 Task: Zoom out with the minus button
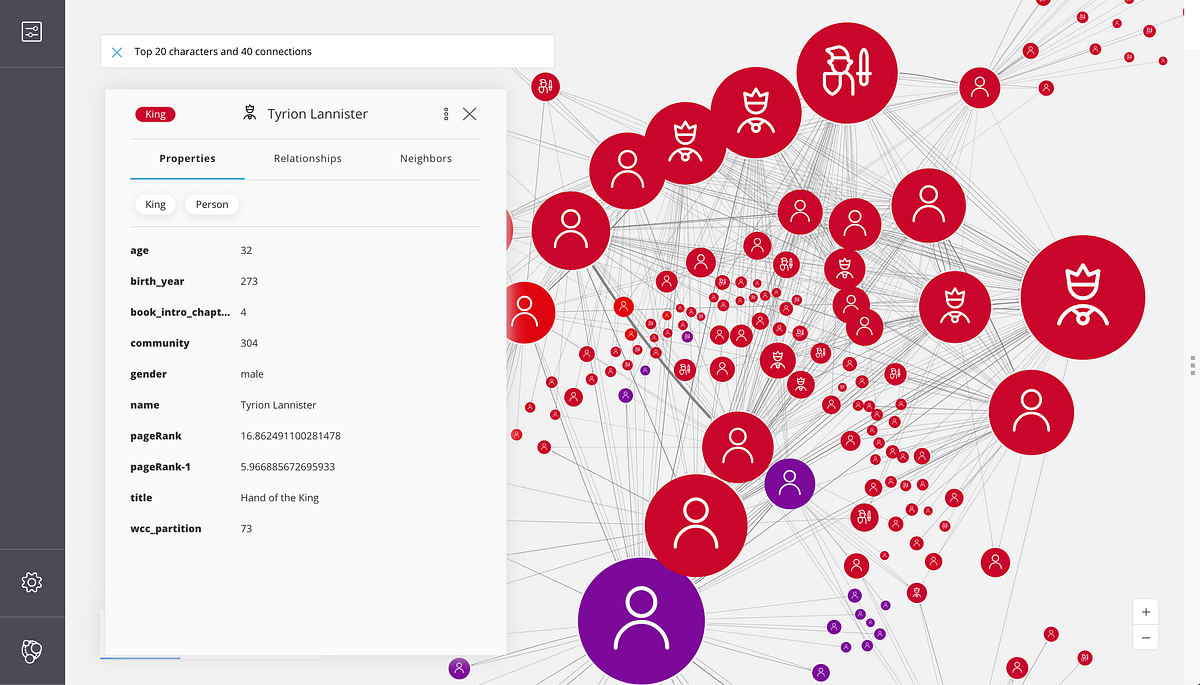coord(1145,637)
